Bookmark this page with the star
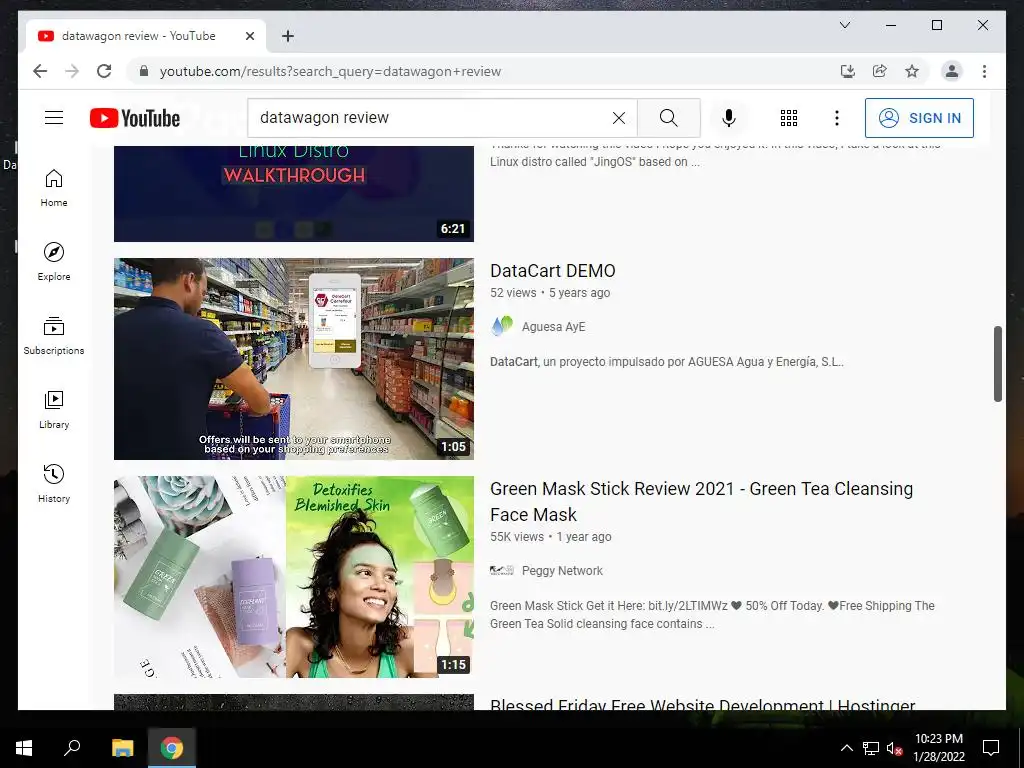Screen dimensions: 1024x768 click(x=912, y=71)
